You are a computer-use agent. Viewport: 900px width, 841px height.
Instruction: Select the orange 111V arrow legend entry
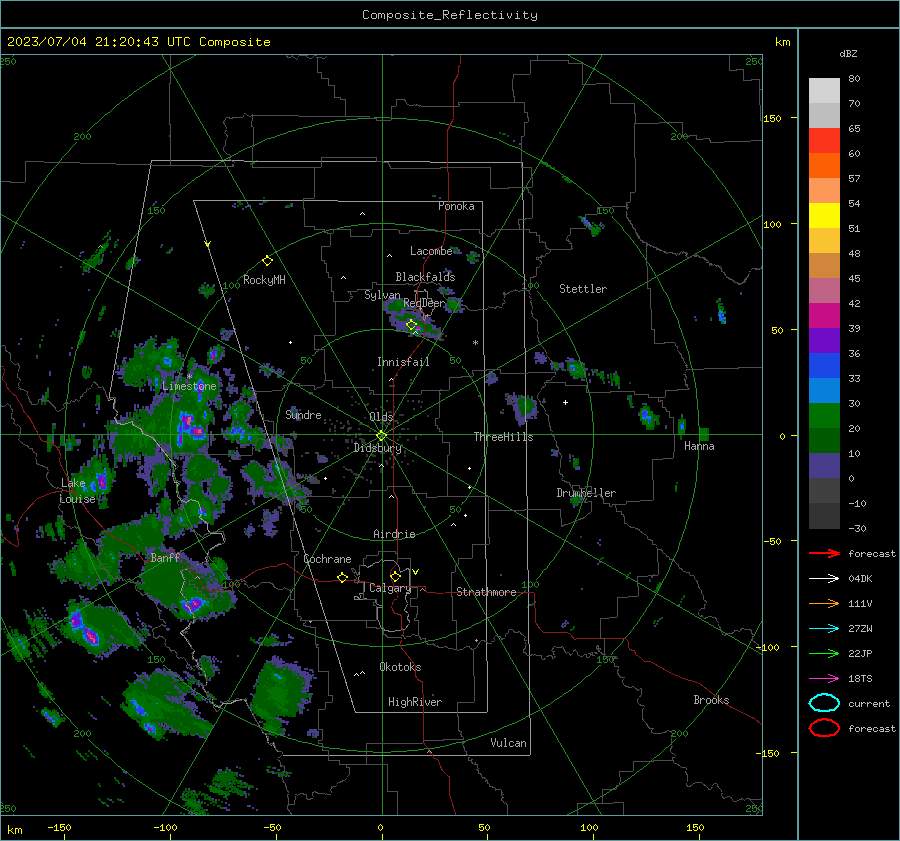tap(824, 603)
